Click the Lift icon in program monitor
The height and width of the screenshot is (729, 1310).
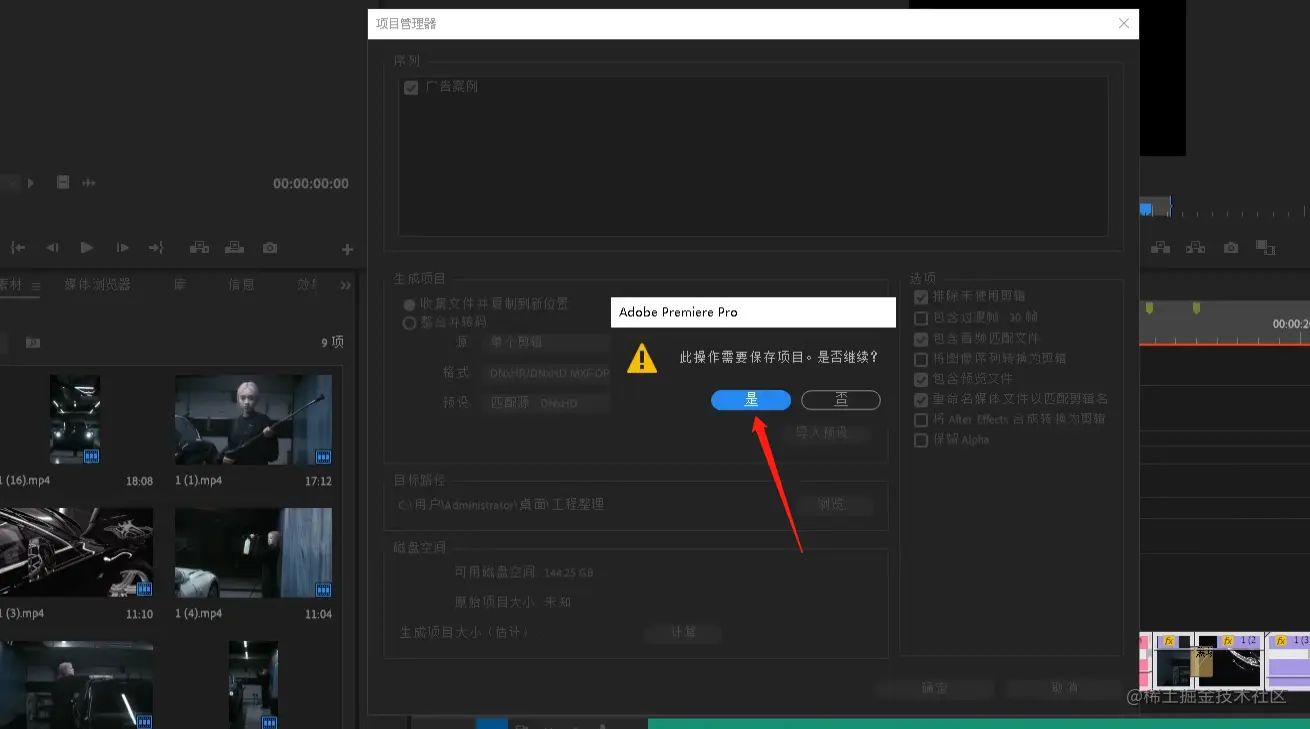point(1161,247)
